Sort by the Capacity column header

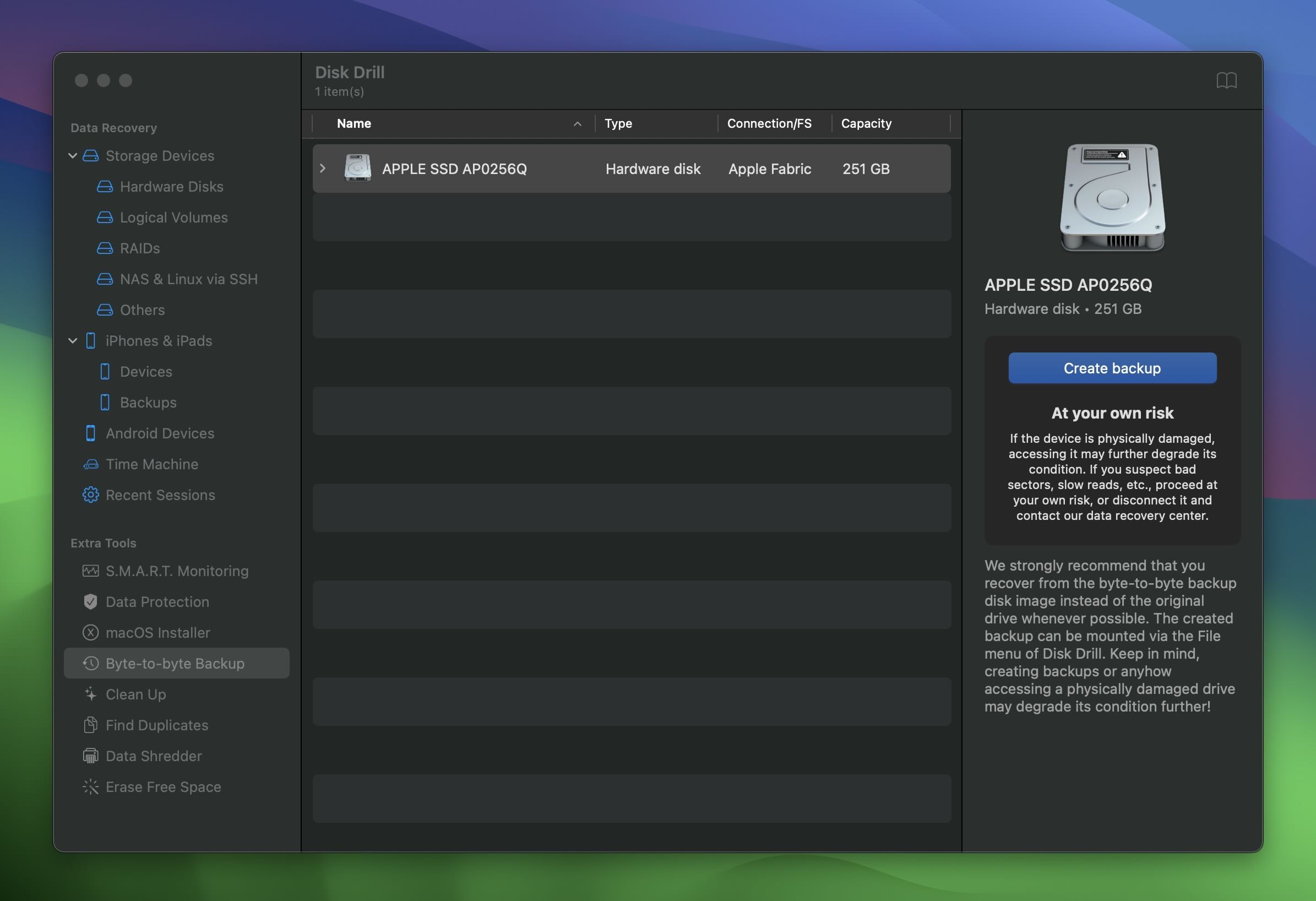click(x=866, y=123)
